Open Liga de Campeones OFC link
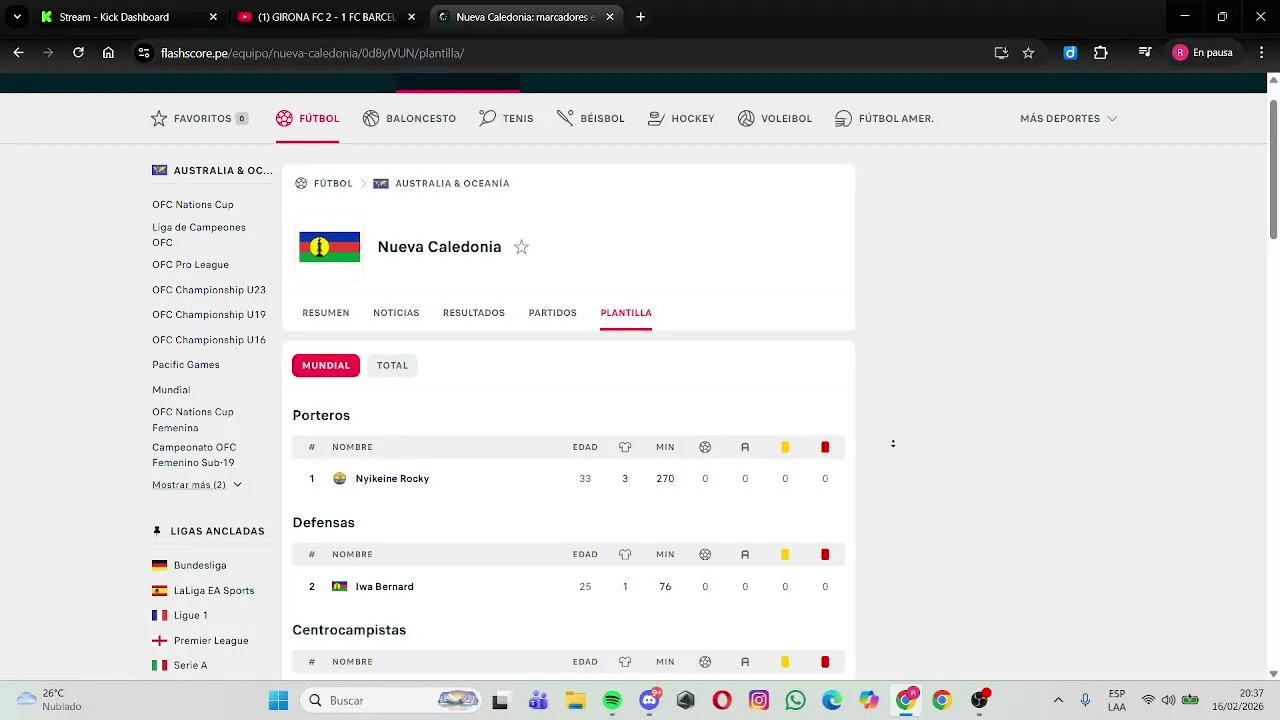Image resolution: width=1280 pixels, height=720 pixels. pyautogui.click(x=199, y=235)
